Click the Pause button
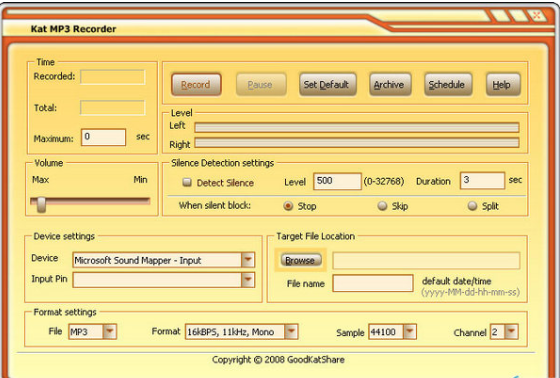560x378 pixels. point(261,85)
